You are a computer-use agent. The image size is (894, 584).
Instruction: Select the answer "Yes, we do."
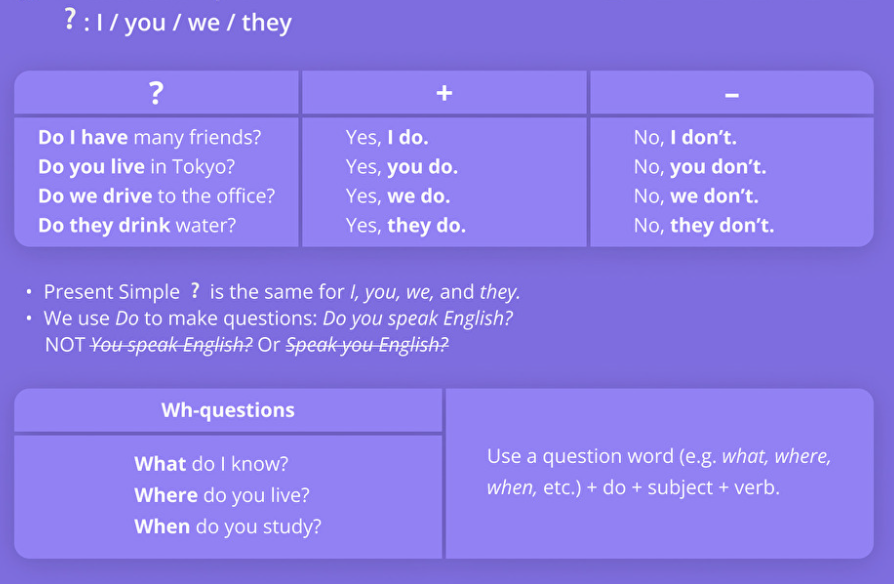coord(398,196)
